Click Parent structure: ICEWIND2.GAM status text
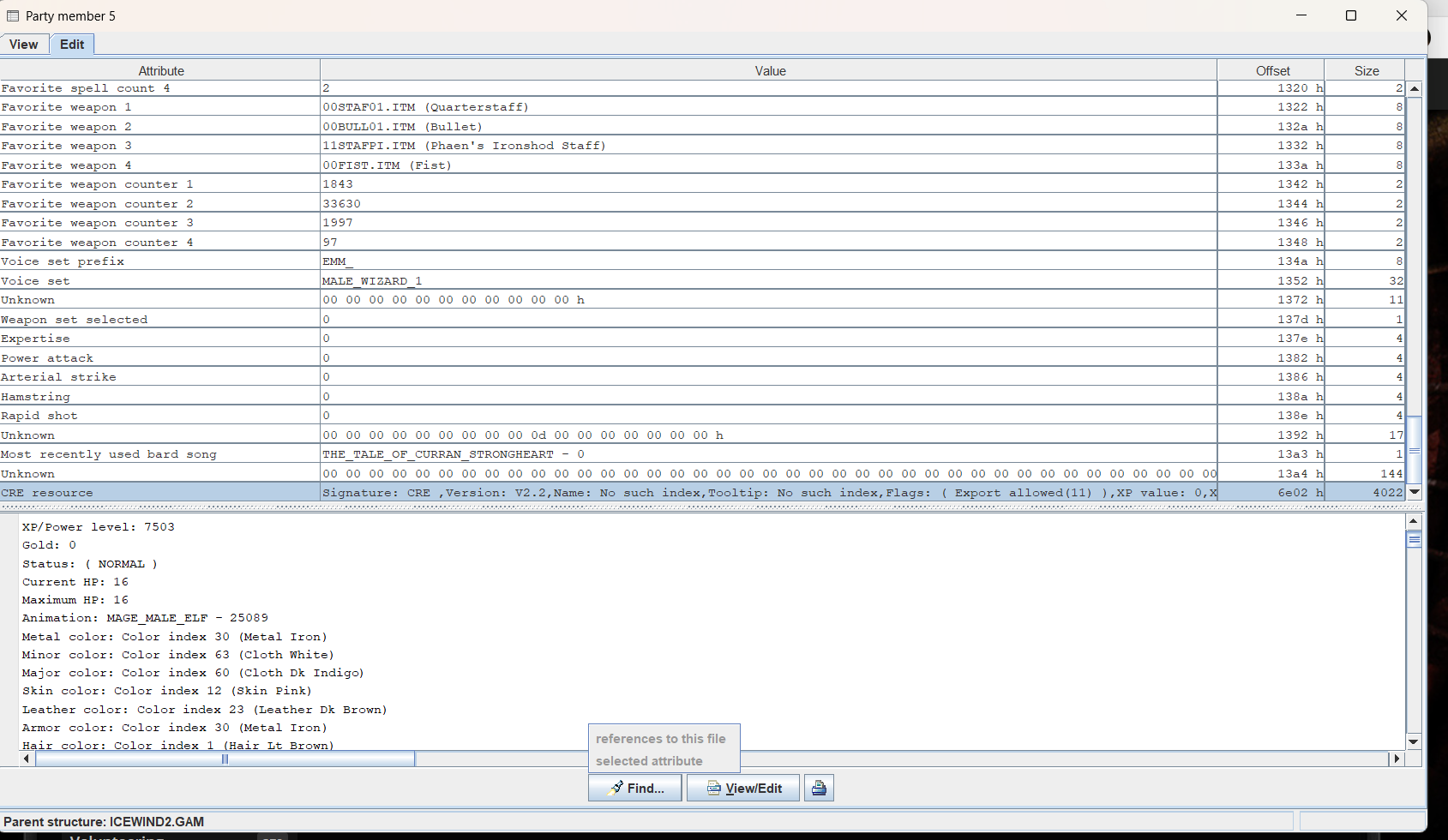This screenshot has height=840, width=1448. tap(104, 821)
